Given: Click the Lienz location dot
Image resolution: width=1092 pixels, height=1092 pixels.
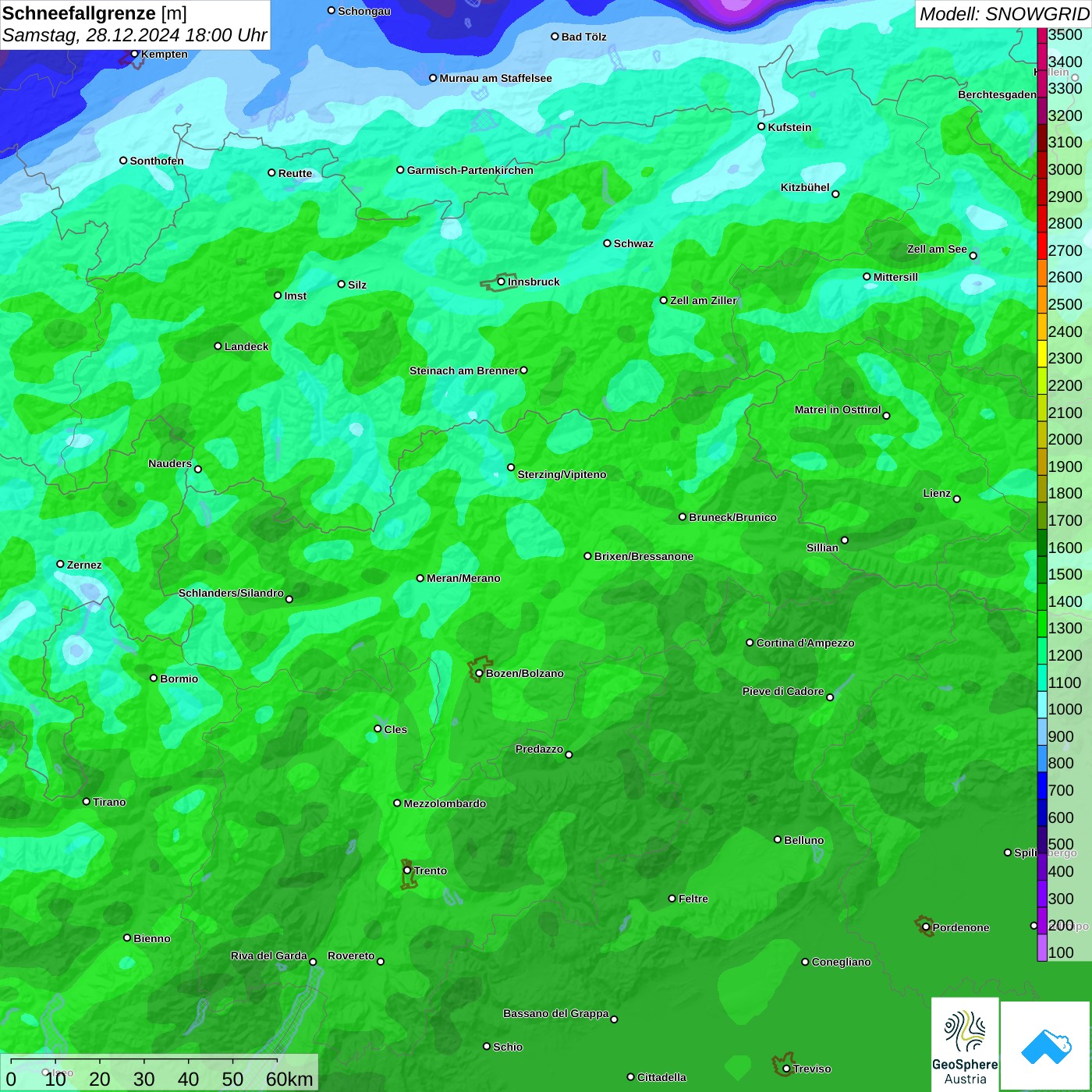Looking at the screenshot, I should point(957,499).
